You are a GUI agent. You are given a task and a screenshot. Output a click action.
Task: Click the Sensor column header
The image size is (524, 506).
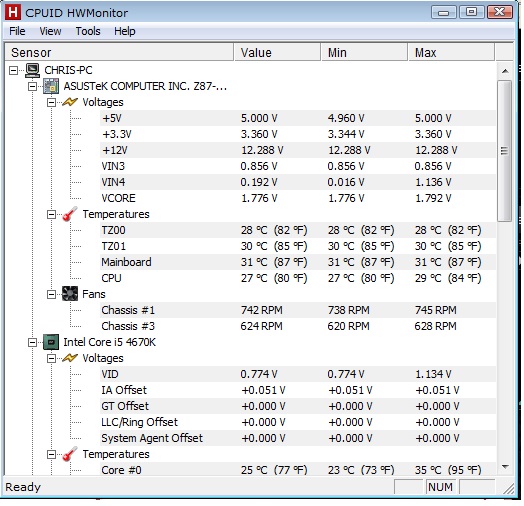click(119, 52)
